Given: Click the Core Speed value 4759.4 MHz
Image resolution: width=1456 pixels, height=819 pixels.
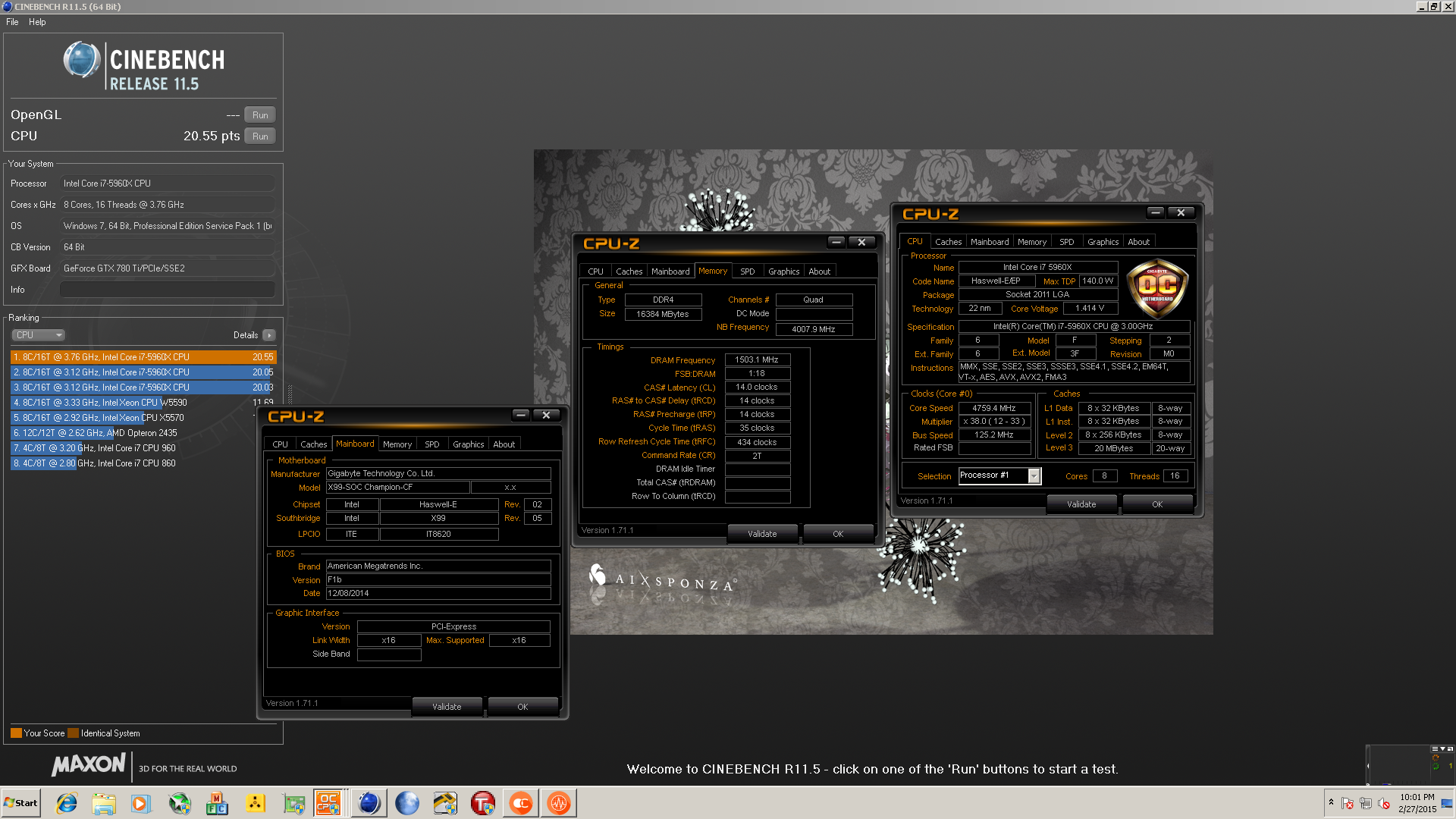Looking at the screenshot, I should click(x=994, y=408).
